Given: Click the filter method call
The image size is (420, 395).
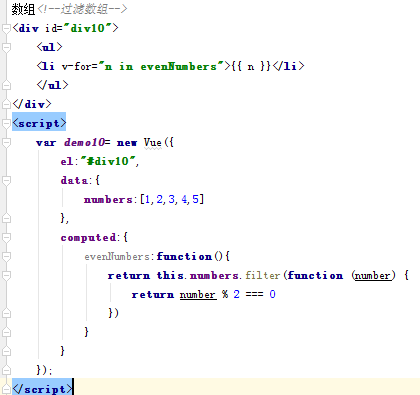Looking at the screenshot, I should 263,275.
